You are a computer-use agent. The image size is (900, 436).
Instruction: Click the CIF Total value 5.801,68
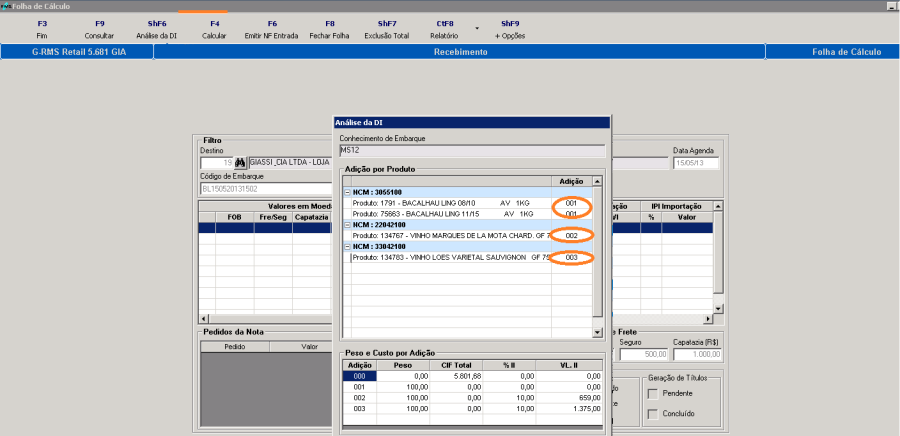click(456, 376)
